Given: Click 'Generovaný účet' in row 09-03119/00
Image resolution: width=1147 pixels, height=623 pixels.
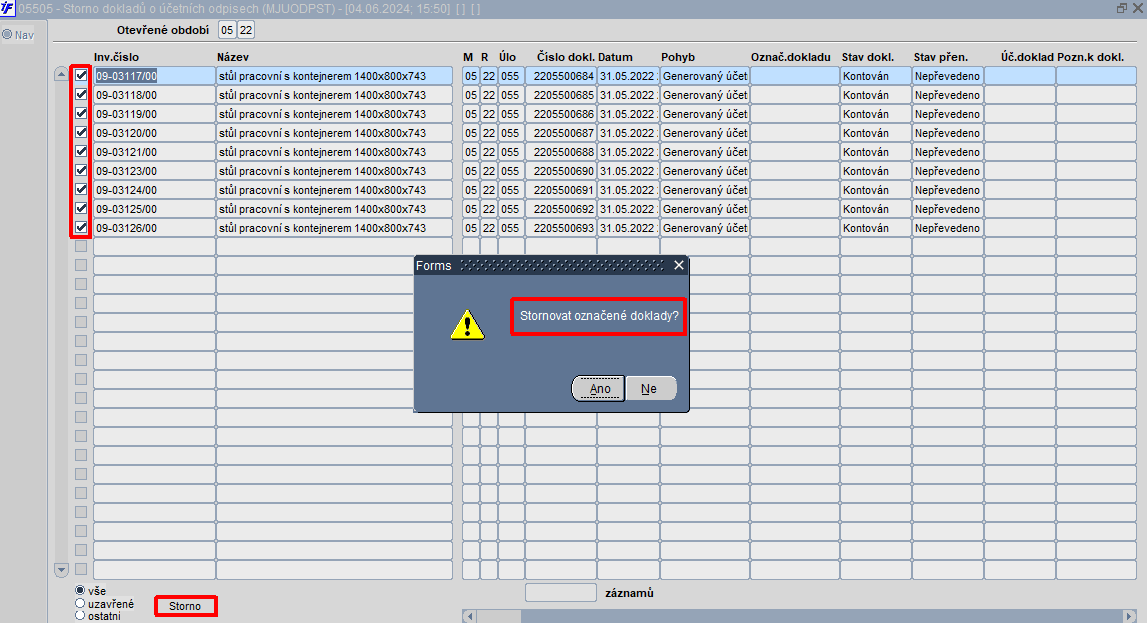Looking at the screenshot, I should 704,114.
